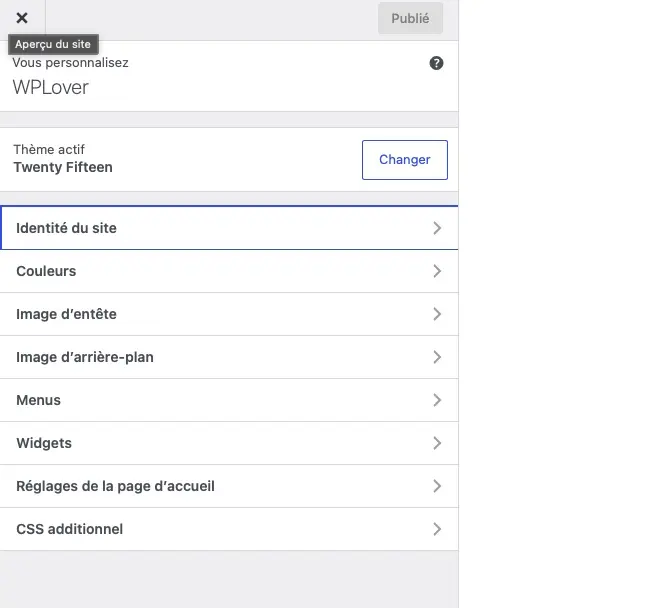Click the Publié button
654x608 pixels.
pos(410,18)
